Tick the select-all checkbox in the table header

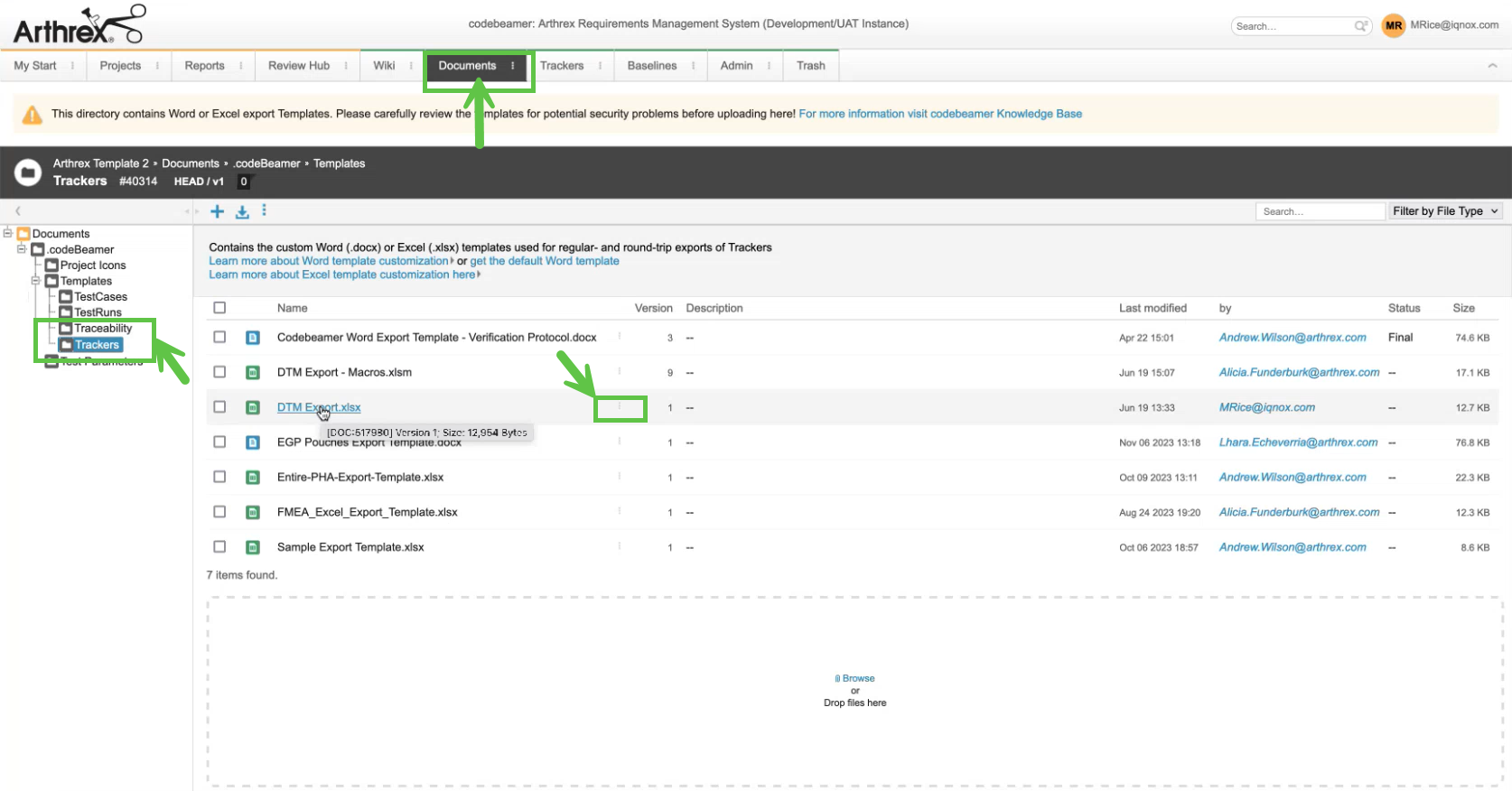point(219,308)
